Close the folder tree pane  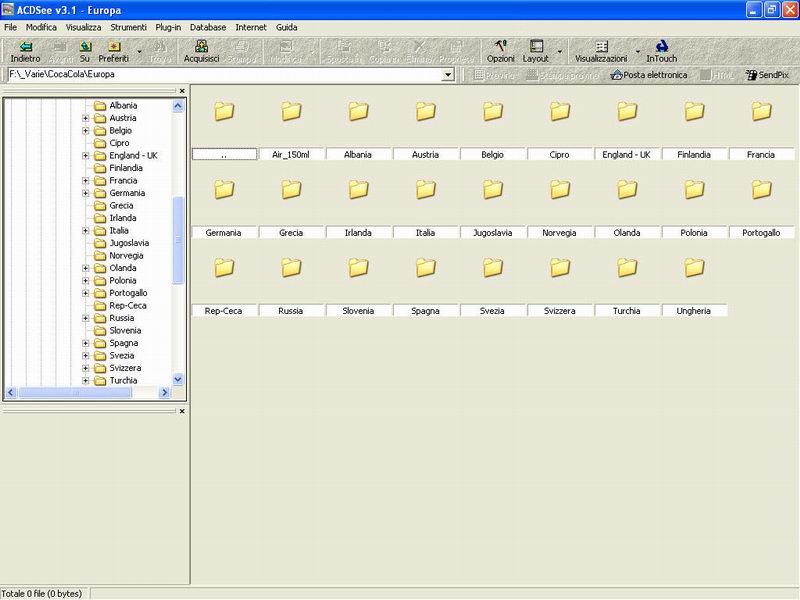[182, 91]
